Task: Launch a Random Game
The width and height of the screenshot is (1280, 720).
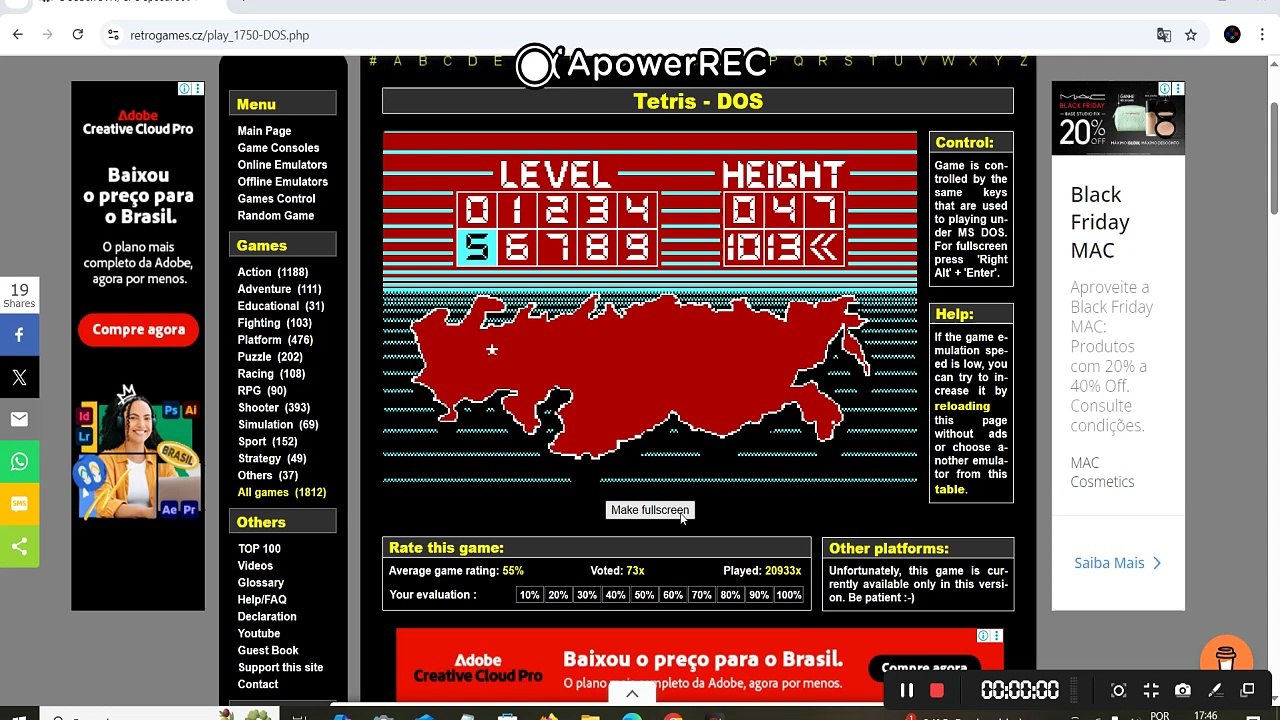Action: (276, 216)
